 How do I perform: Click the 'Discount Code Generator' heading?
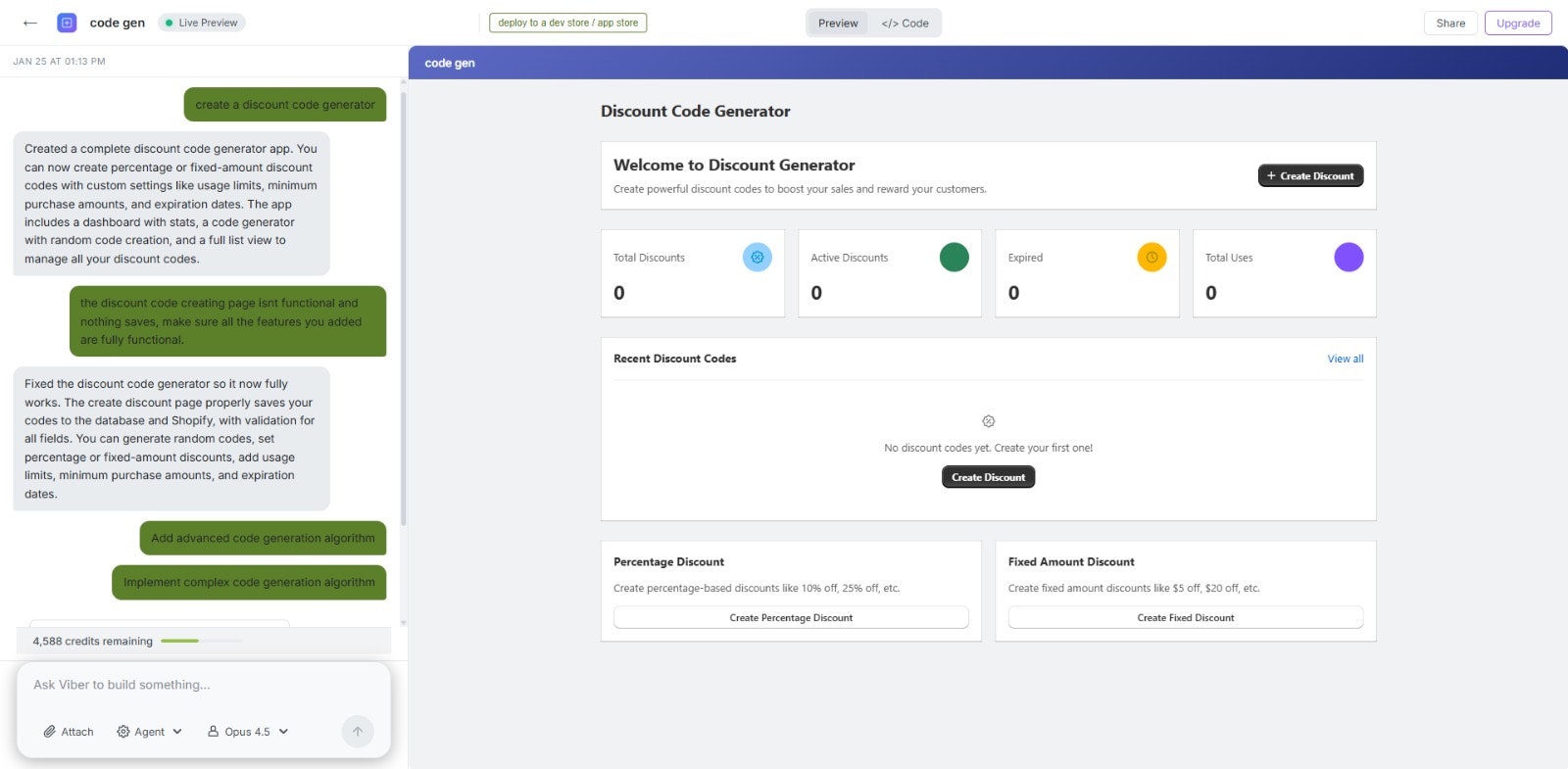tap(695, 112)
